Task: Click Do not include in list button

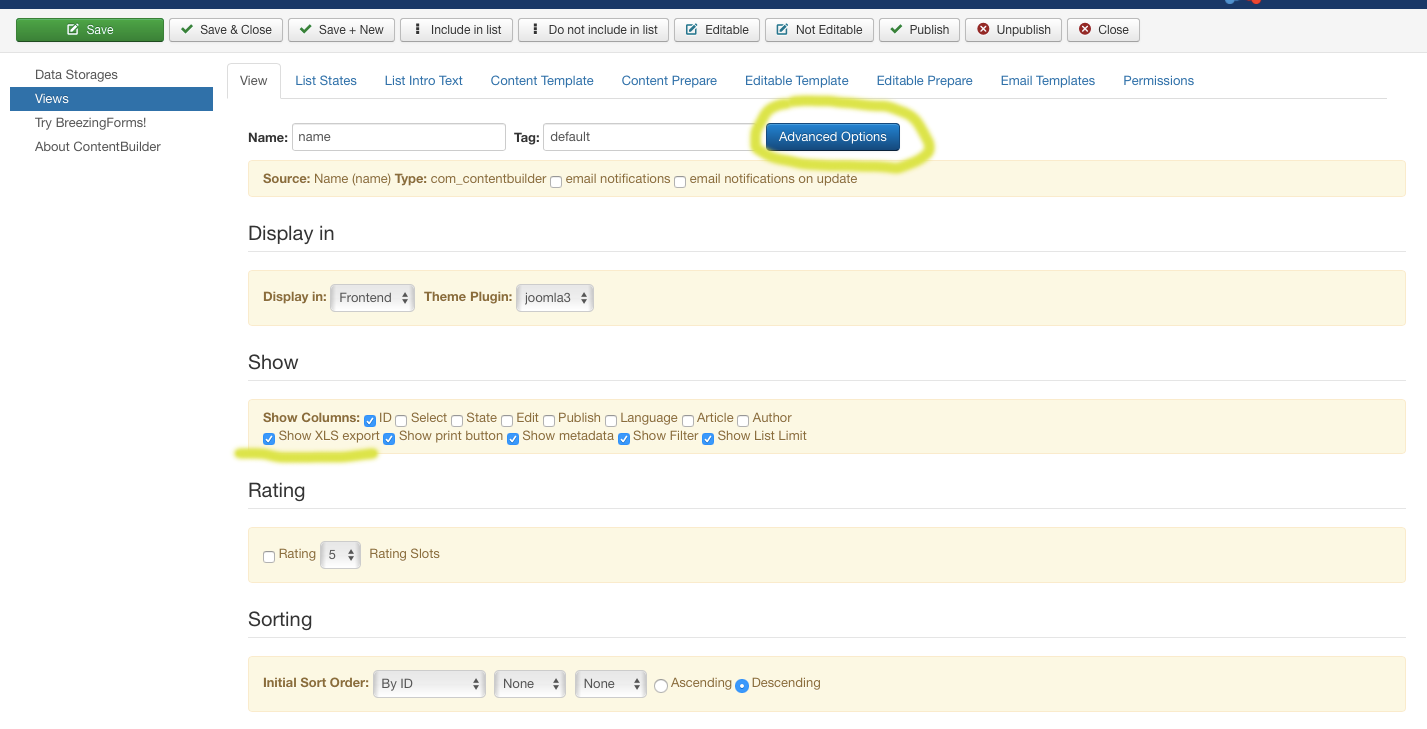Action: coord(593,30)
